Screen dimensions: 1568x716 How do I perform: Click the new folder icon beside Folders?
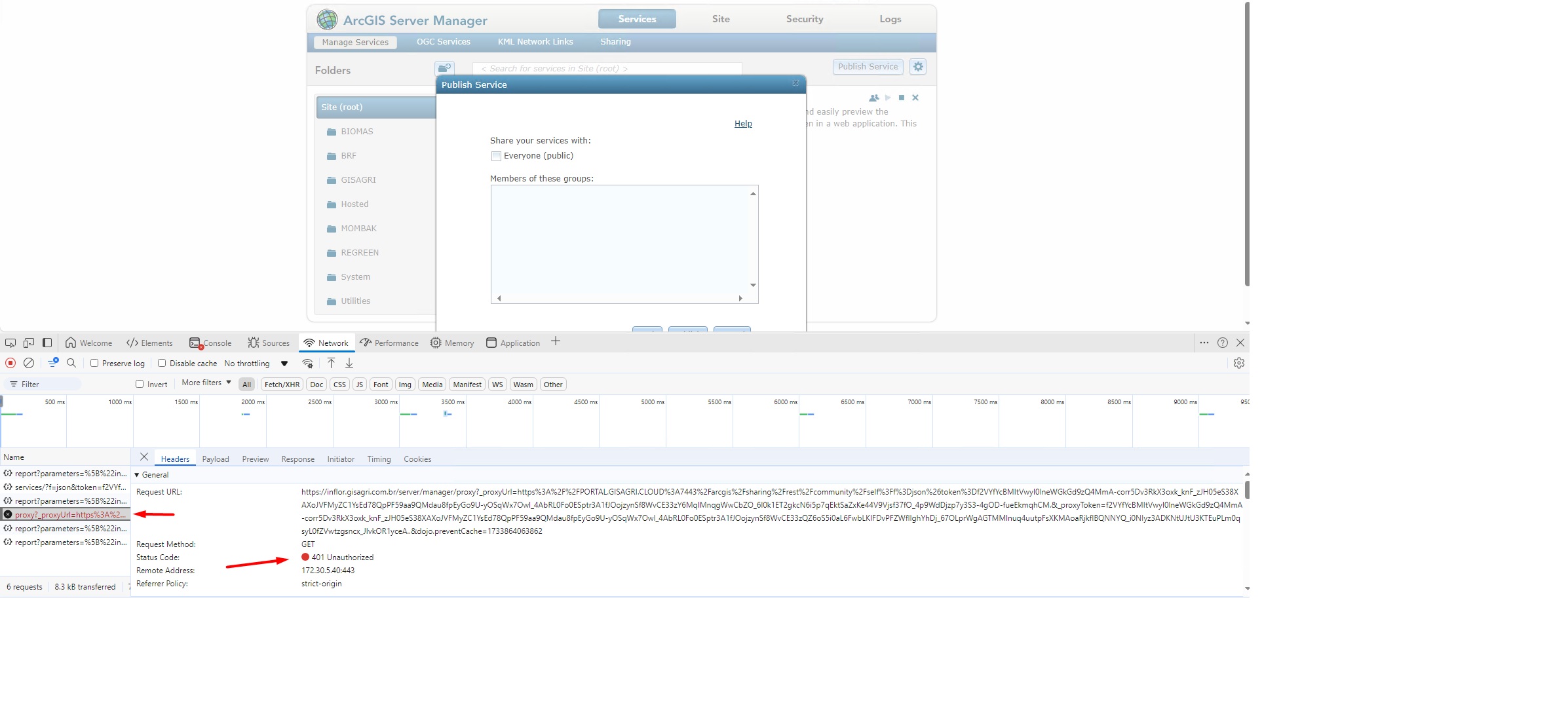444,68
